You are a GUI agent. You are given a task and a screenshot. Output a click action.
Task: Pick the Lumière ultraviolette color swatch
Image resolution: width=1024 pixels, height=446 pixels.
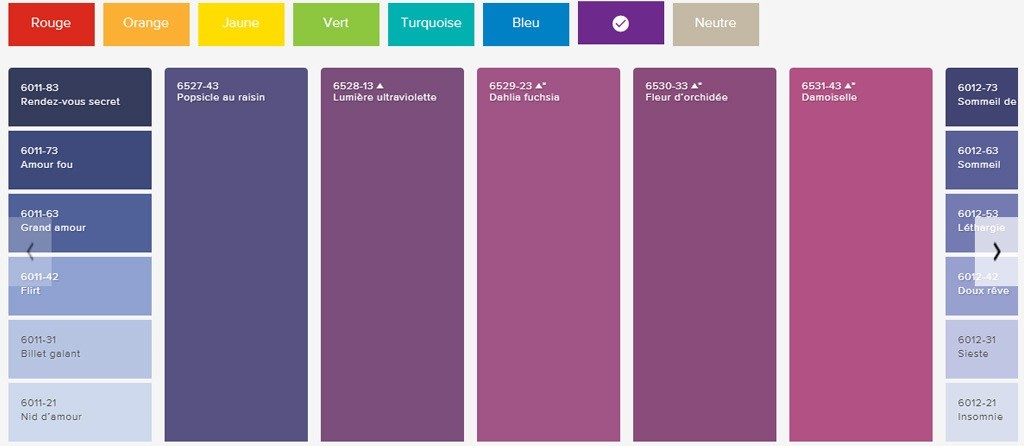pos(392,255)
